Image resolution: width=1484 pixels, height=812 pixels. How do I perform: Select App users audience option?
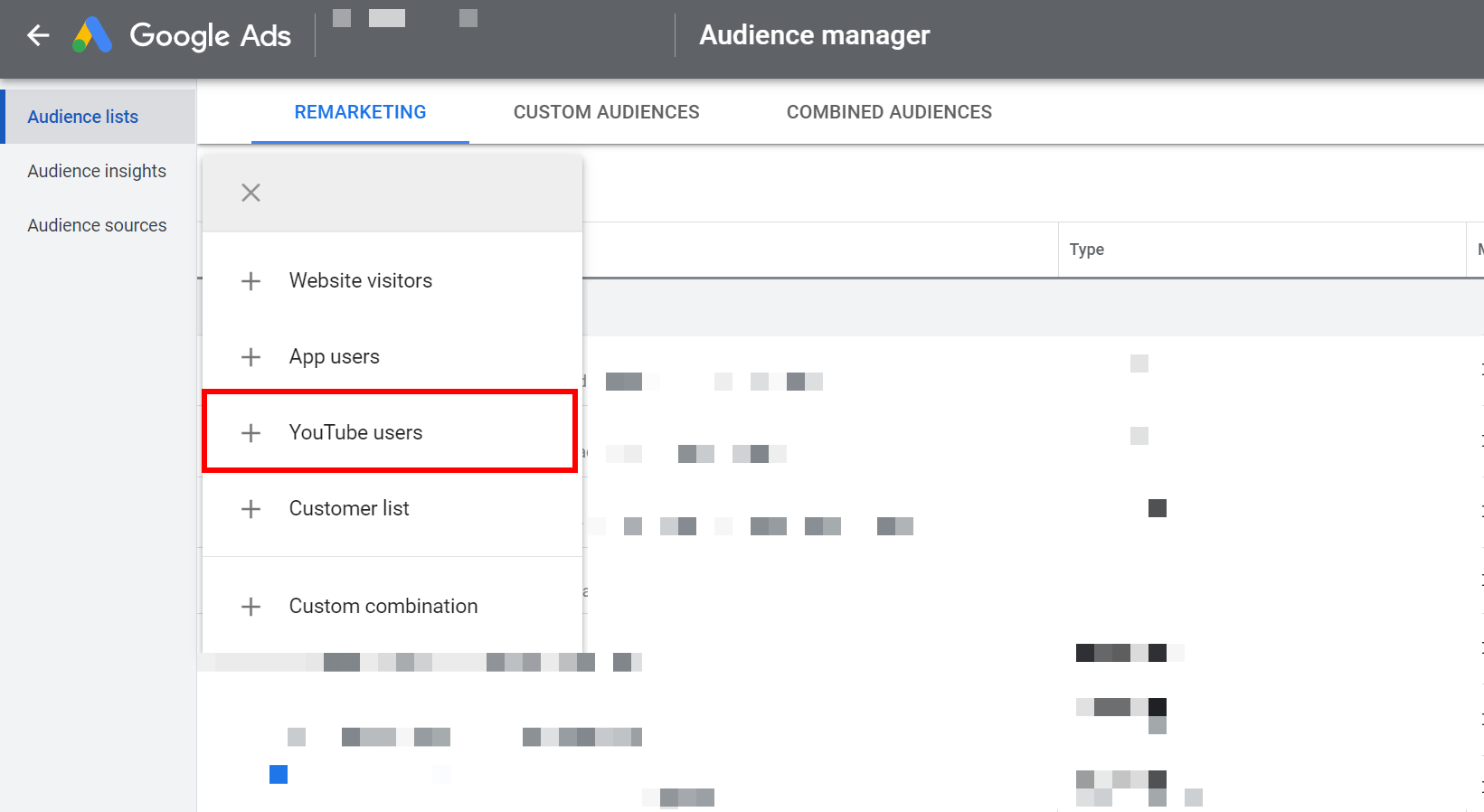[392, 357]
